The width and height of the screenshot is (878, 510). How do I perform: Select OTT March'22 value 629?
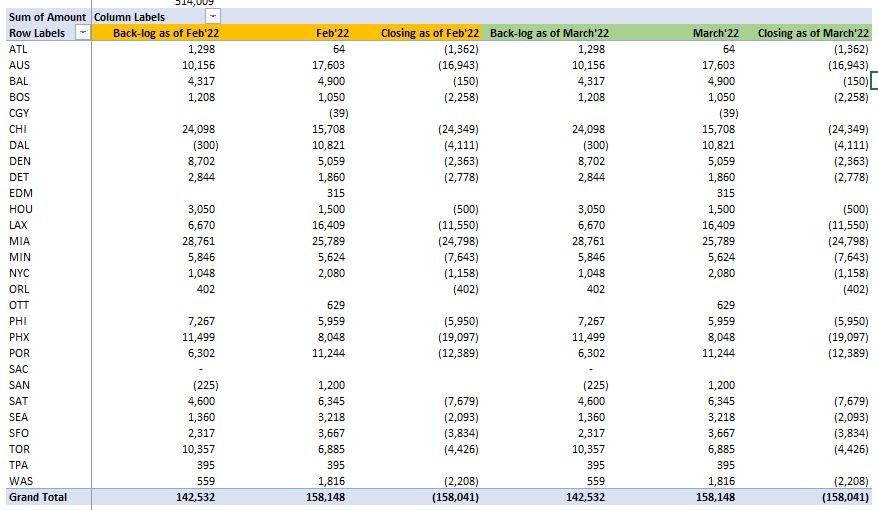click(x=726, y=305)
